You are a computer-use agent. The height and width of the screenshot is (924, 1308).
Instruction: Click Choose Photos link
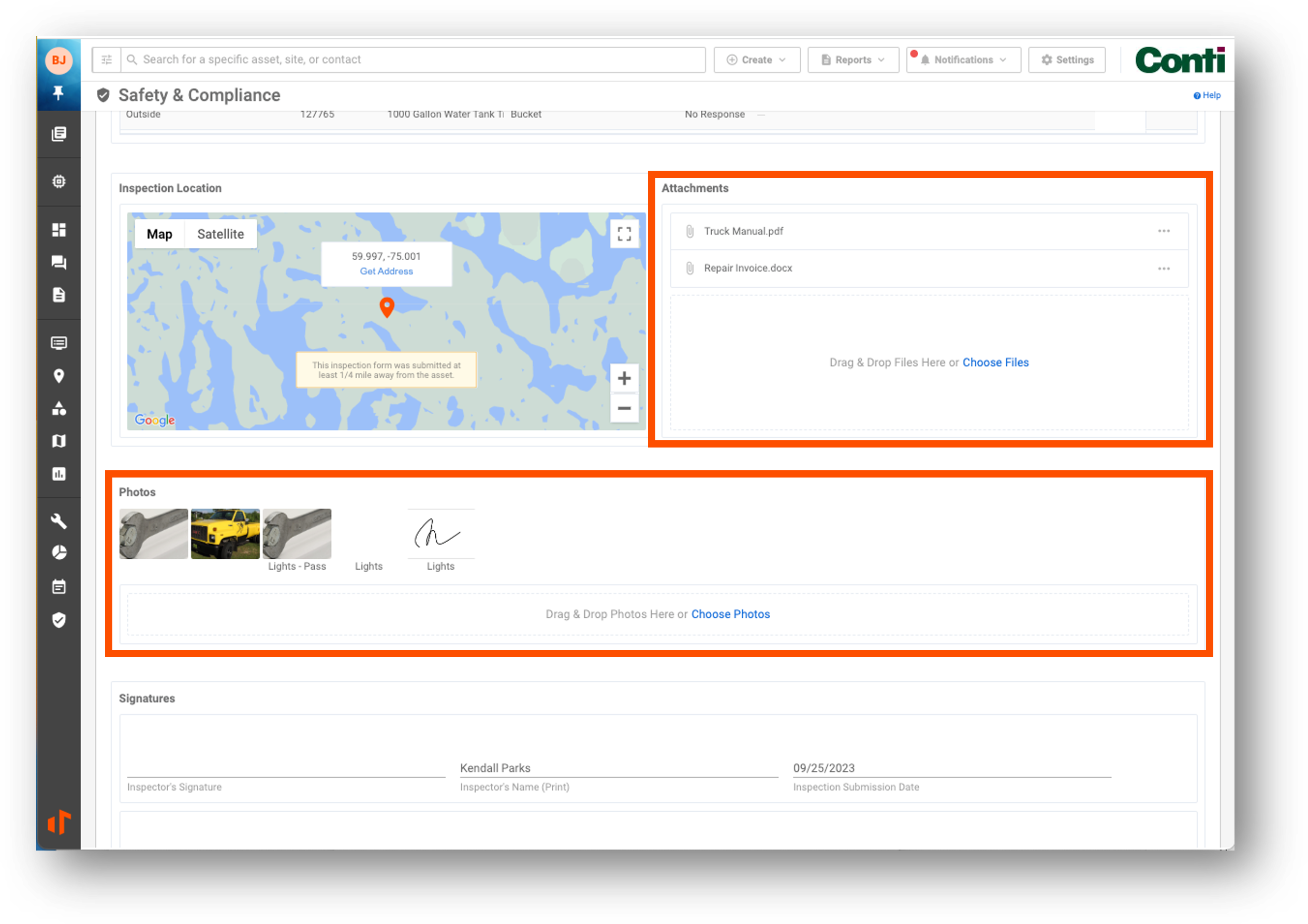730,614
